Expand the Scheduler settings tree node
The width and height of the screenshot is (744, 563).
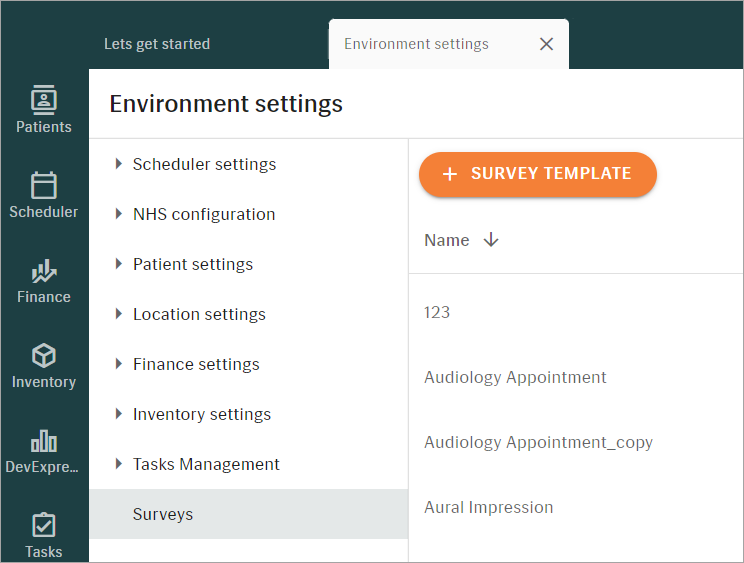tap(119, 164)
